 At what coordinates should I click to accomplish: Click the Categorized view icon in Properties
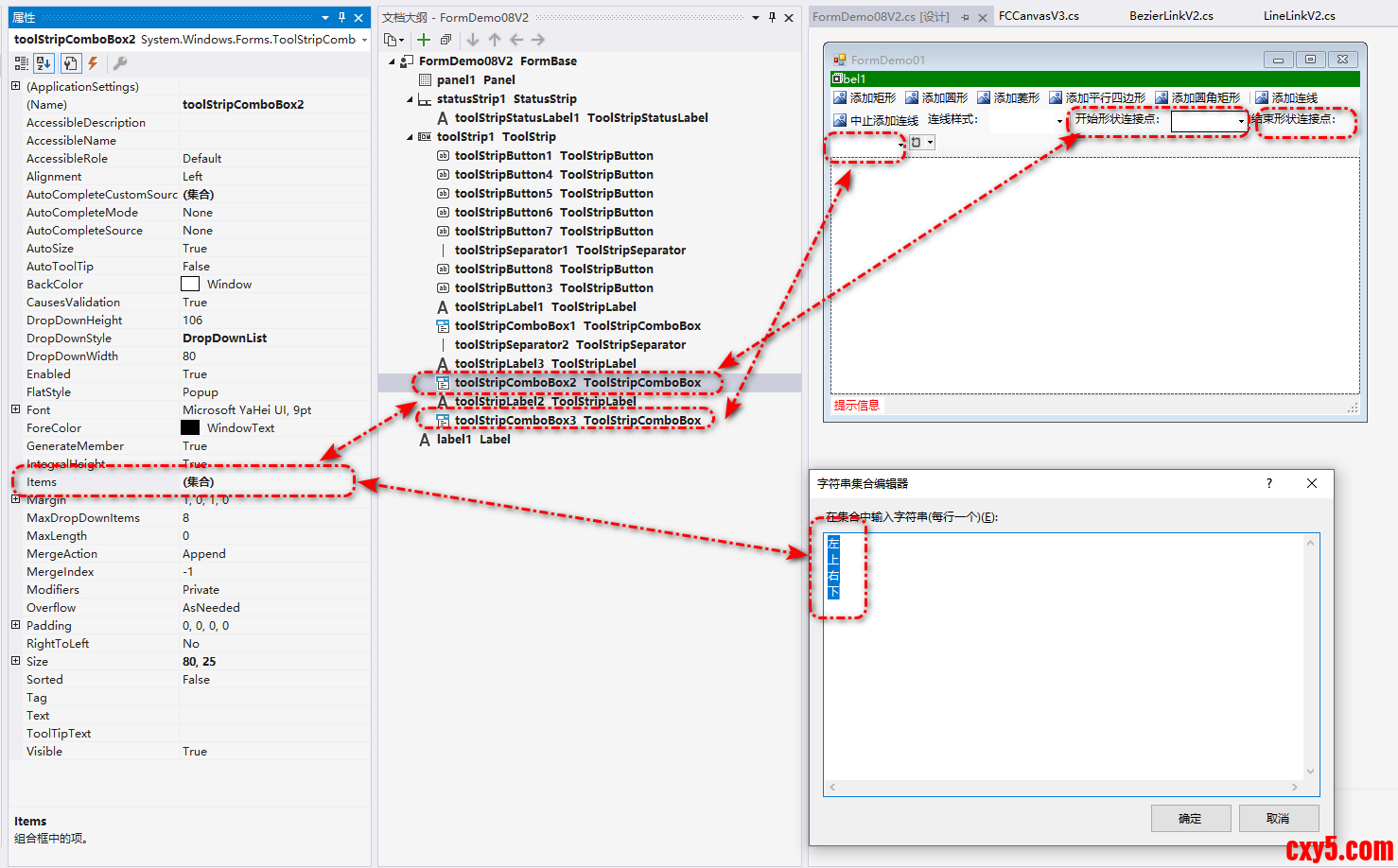click(21, 63)
